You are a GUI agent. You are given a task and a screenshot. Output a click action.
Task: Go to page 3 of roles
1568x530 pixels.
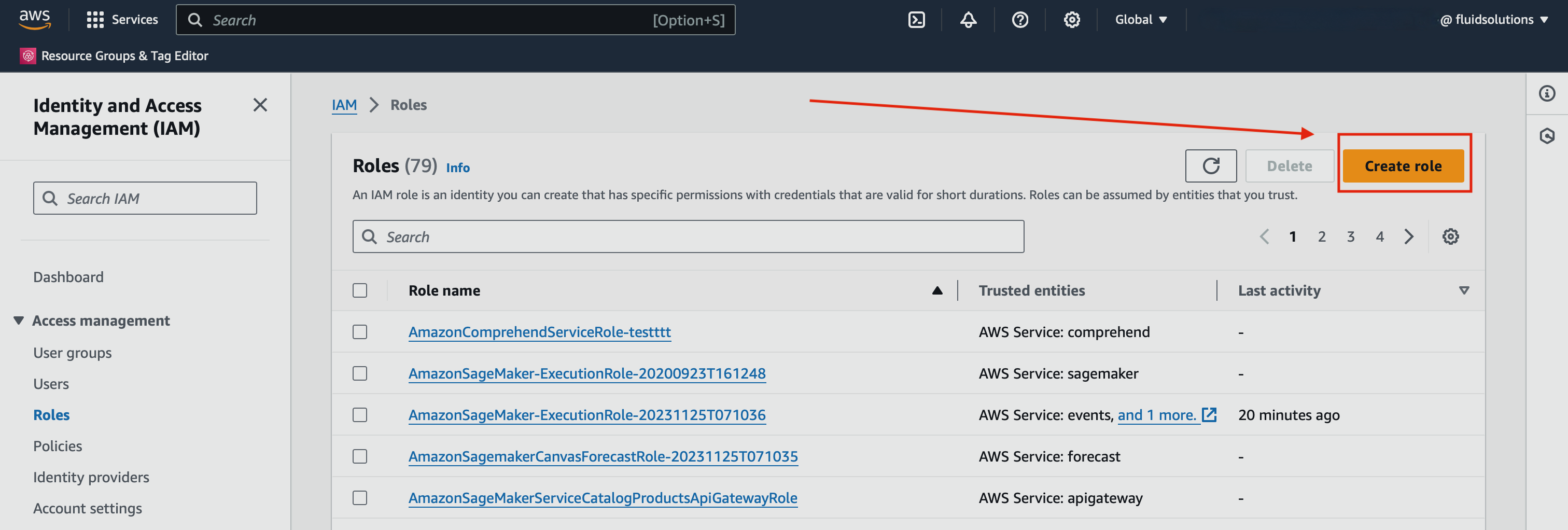[x=1351, y=236]
